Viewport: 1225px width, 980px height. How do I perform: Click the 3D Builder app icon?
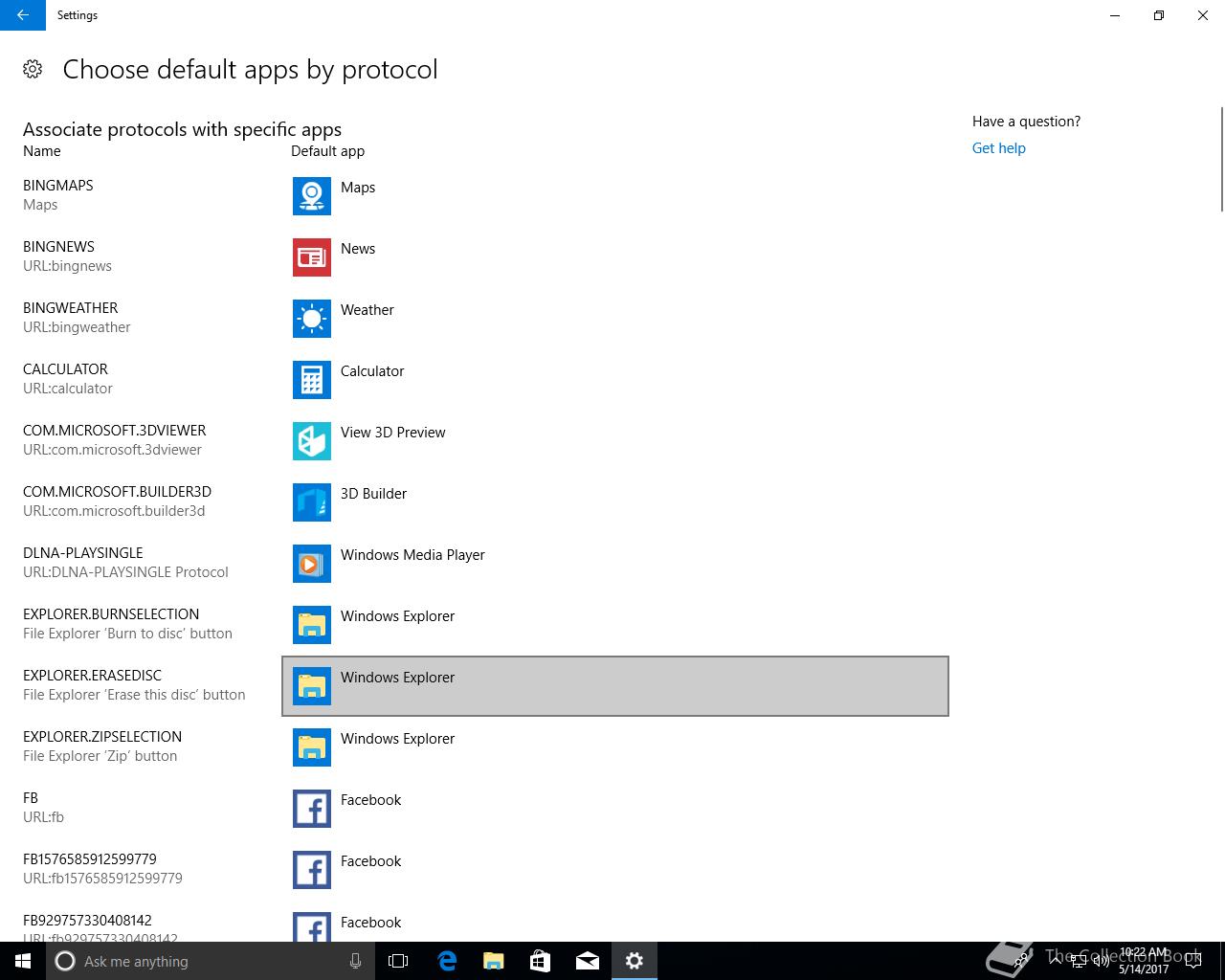pyautogui.click(x=312, y=502)
